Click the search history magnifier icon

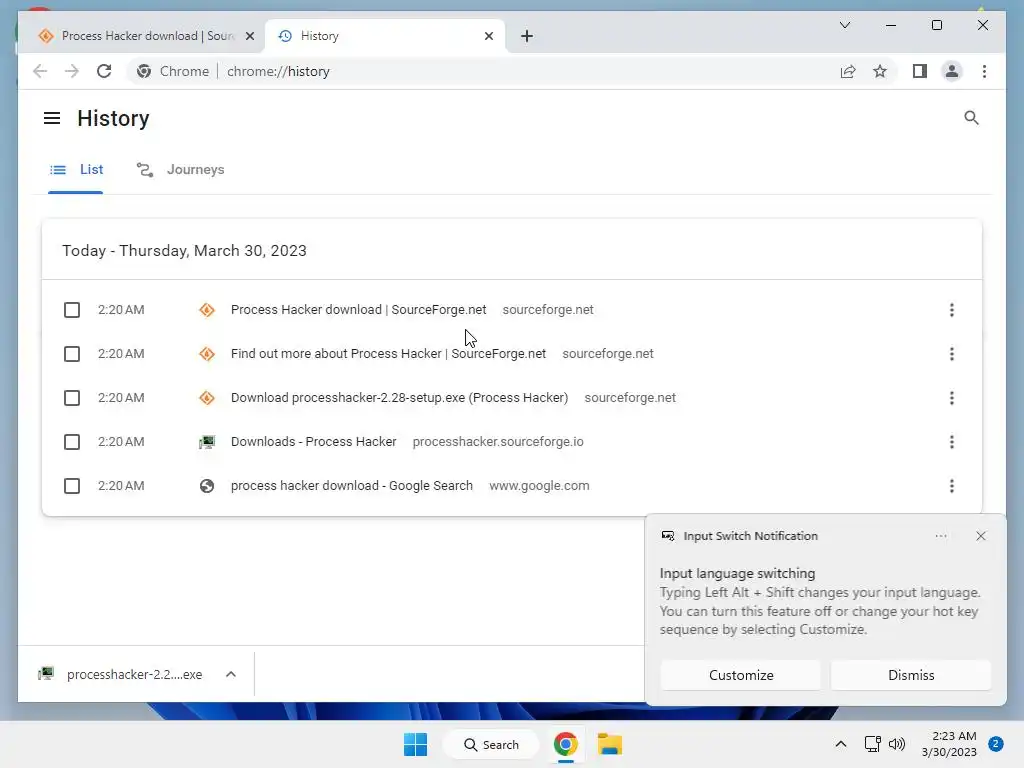tap(971, 118)
